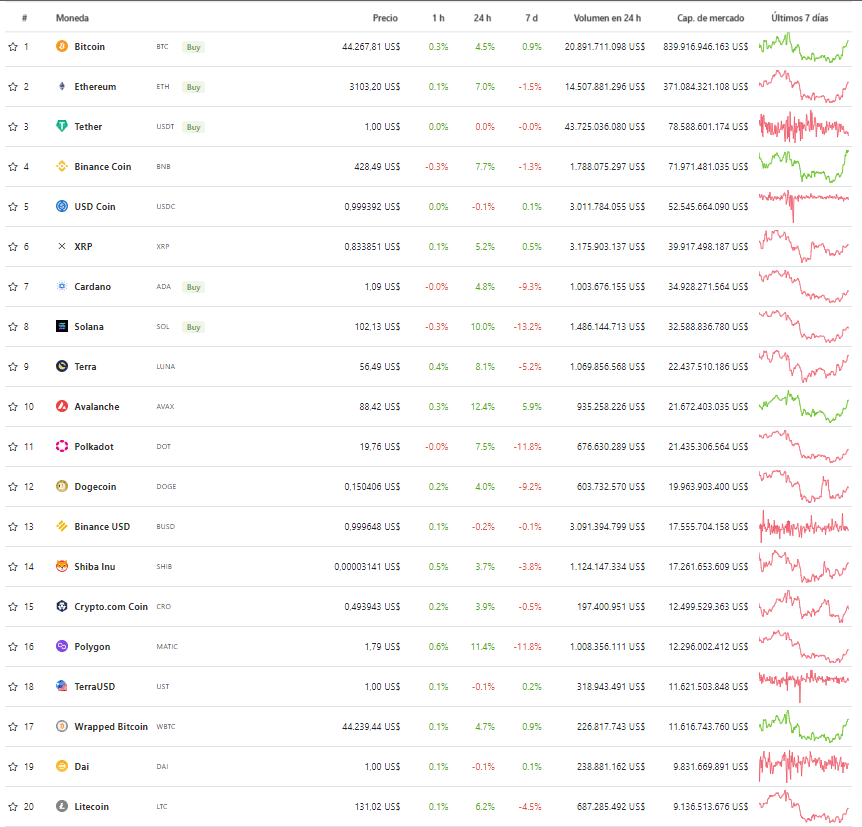Click the Buy button for Cardano
This screenshot has width=862, height=827.
pos(193,287)
